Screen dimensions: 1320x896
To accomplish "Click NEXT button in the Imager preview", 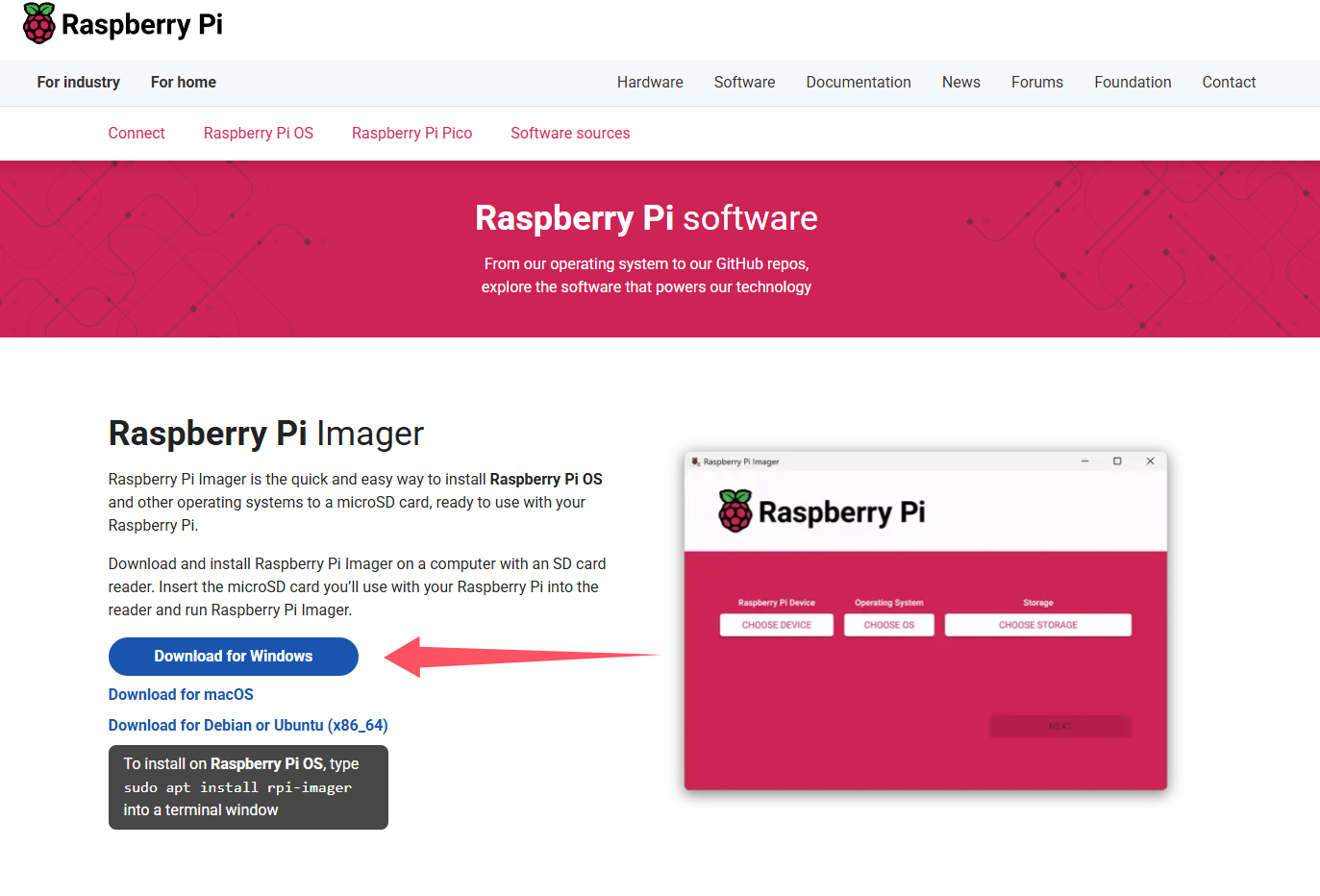I will tap(1060, 727).
